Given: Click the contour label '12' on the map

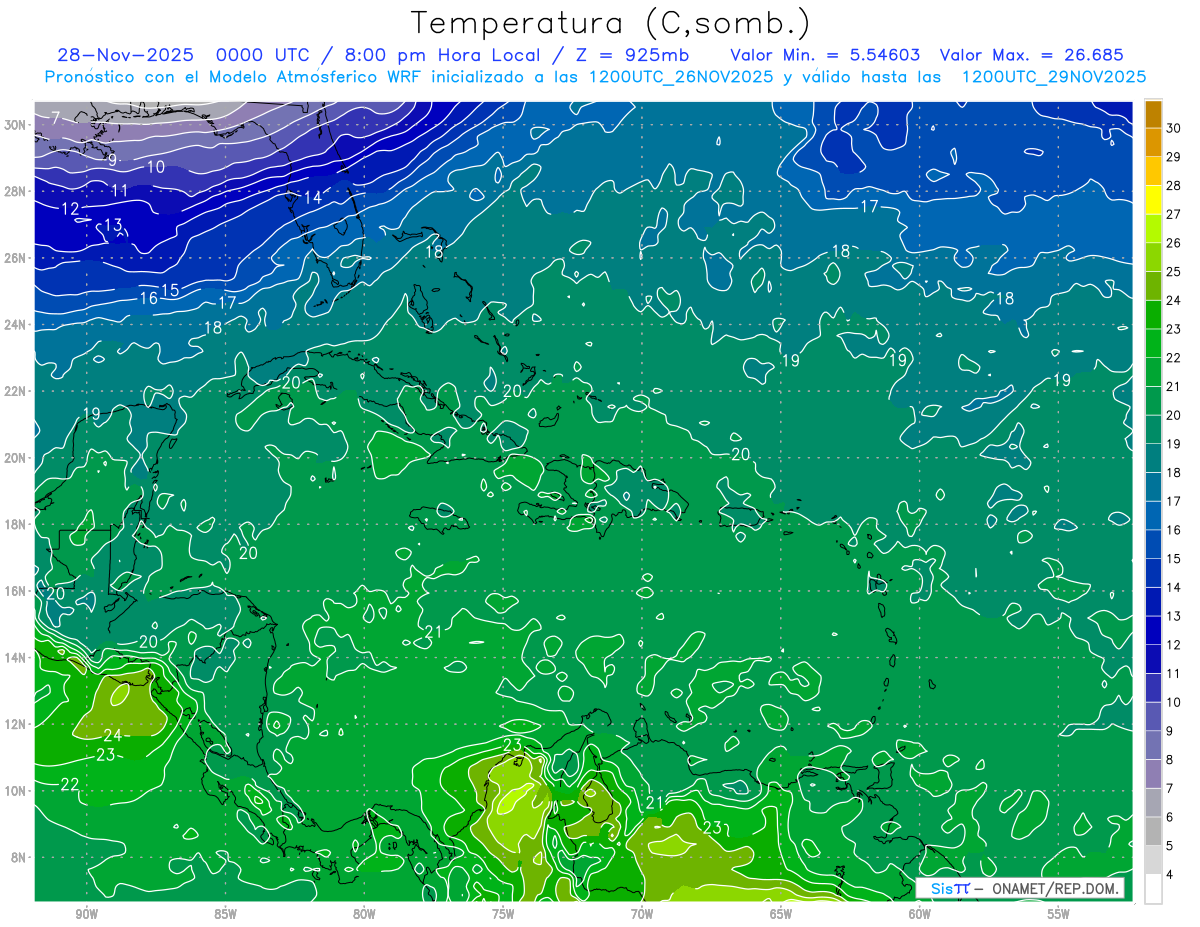Looking at the screenshot, I should [x=70, y=209].
